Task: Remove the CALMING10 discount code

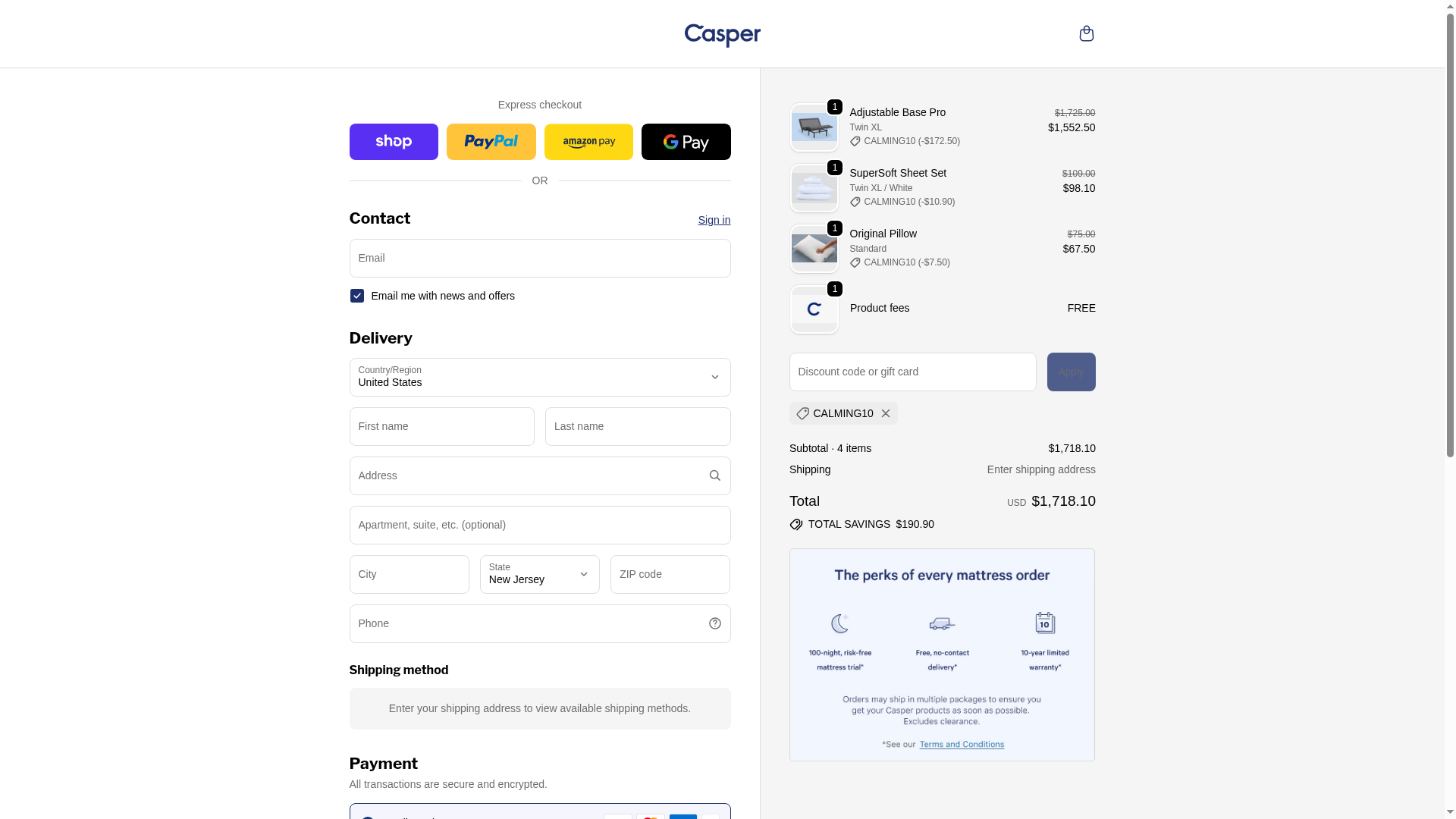Action: [885, 413]
